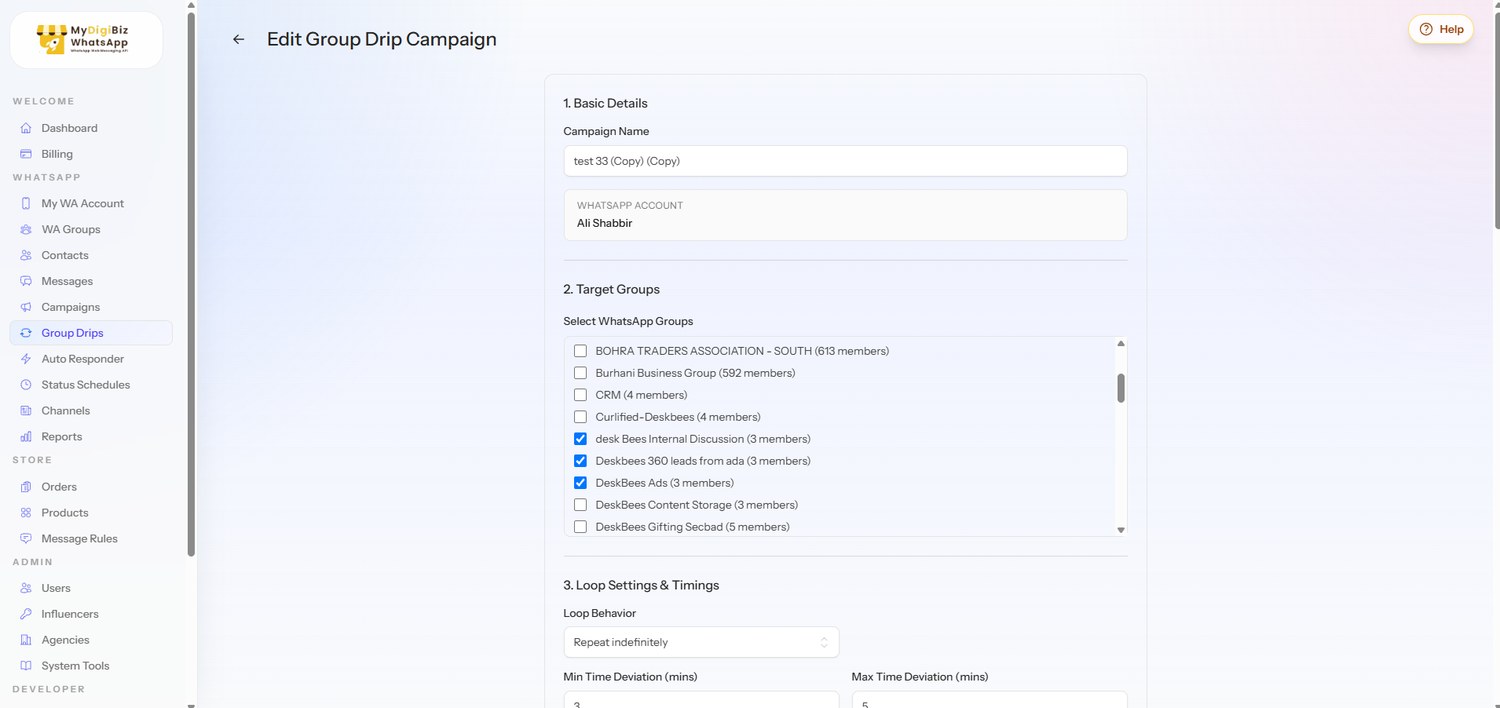Open Auto Responder link

[x=91, y=359]
